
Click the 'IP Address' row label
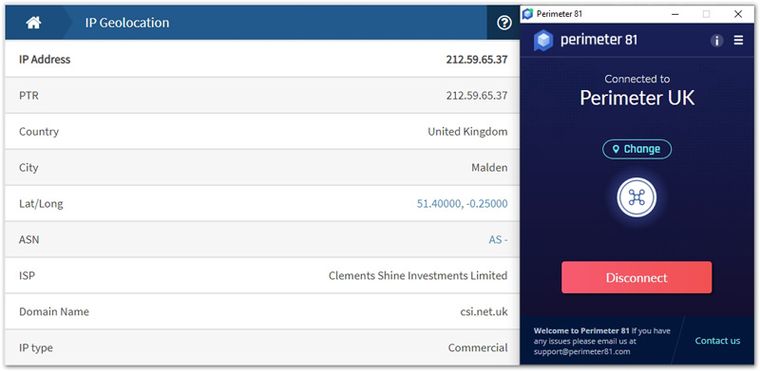45,60
